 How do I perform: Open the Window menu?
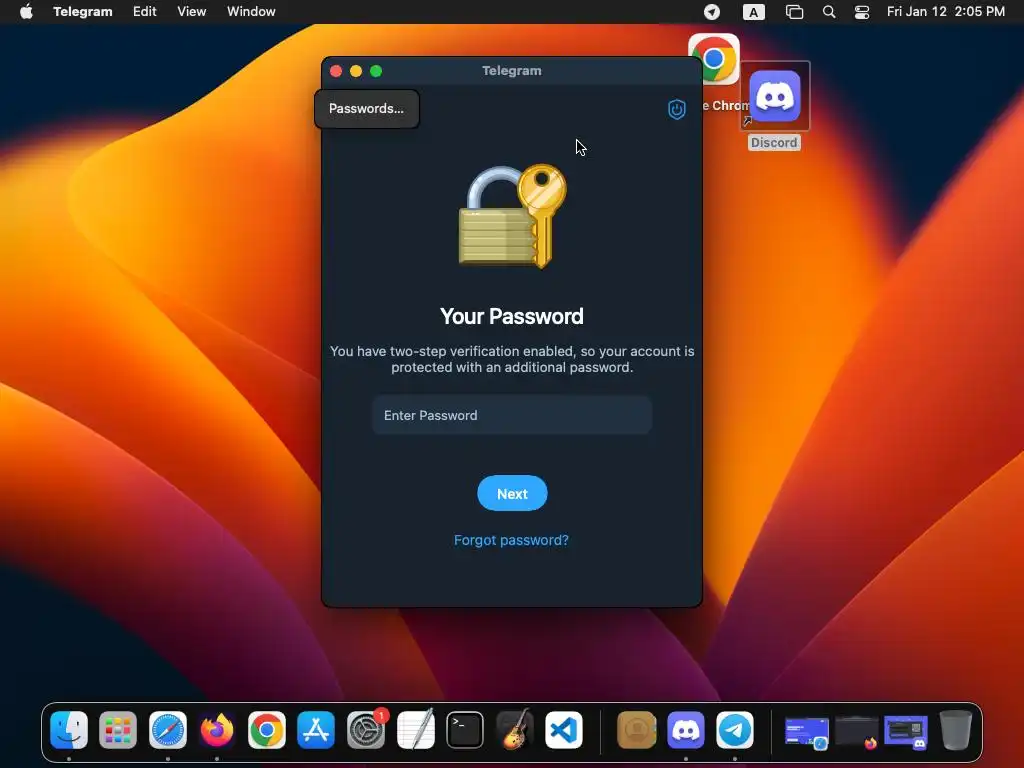click(x=251, y=12)
